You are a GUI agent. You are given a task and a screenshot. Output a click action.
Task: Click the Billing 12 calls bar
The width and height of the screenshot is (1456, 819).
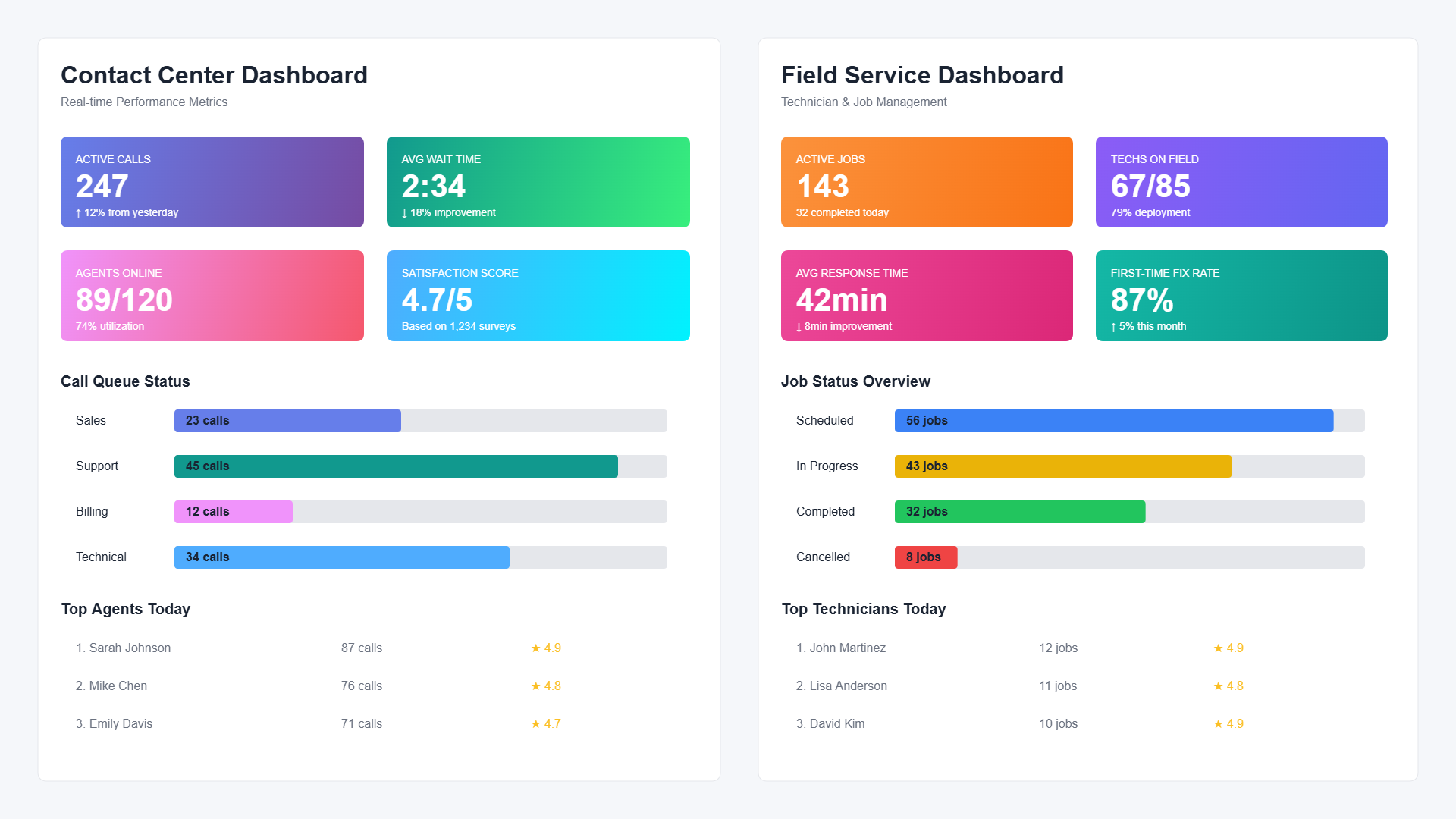tap(234, 512)
